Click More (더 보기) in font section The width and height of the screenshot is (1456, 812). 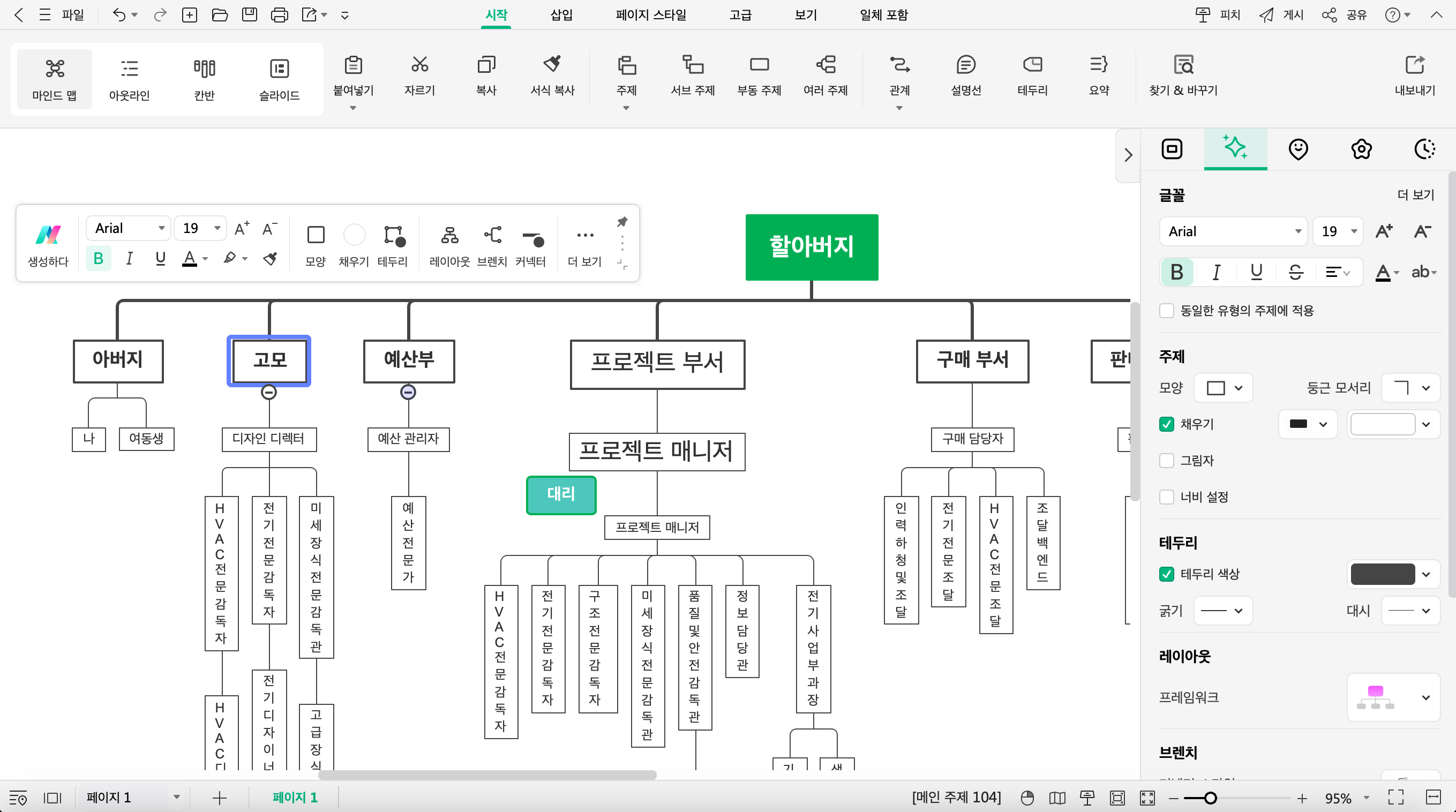[1416, 194]
